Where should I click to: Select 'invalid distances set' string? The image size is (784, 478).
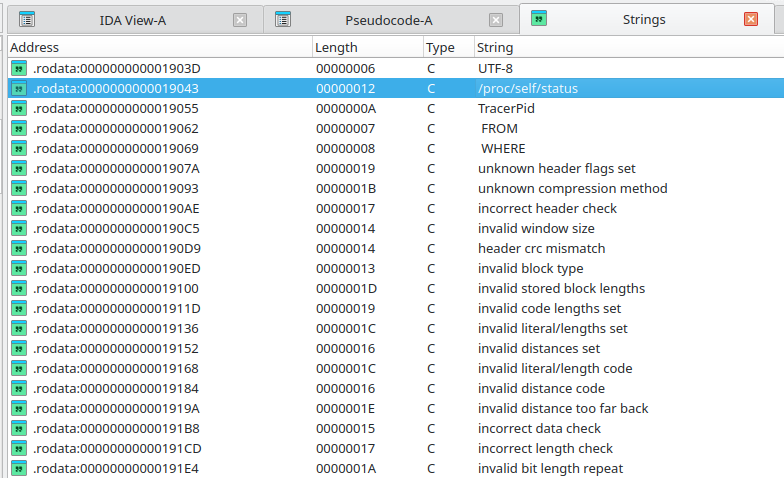539,348
